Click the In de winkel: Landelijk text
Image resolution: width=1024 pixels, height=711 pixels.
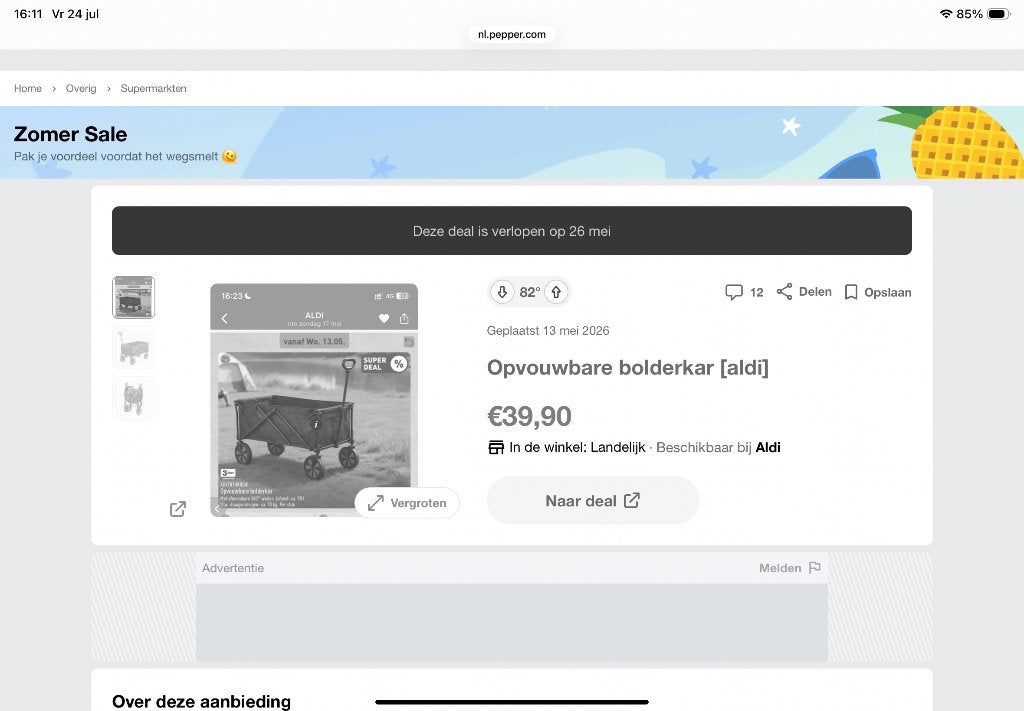click(577, 447)
